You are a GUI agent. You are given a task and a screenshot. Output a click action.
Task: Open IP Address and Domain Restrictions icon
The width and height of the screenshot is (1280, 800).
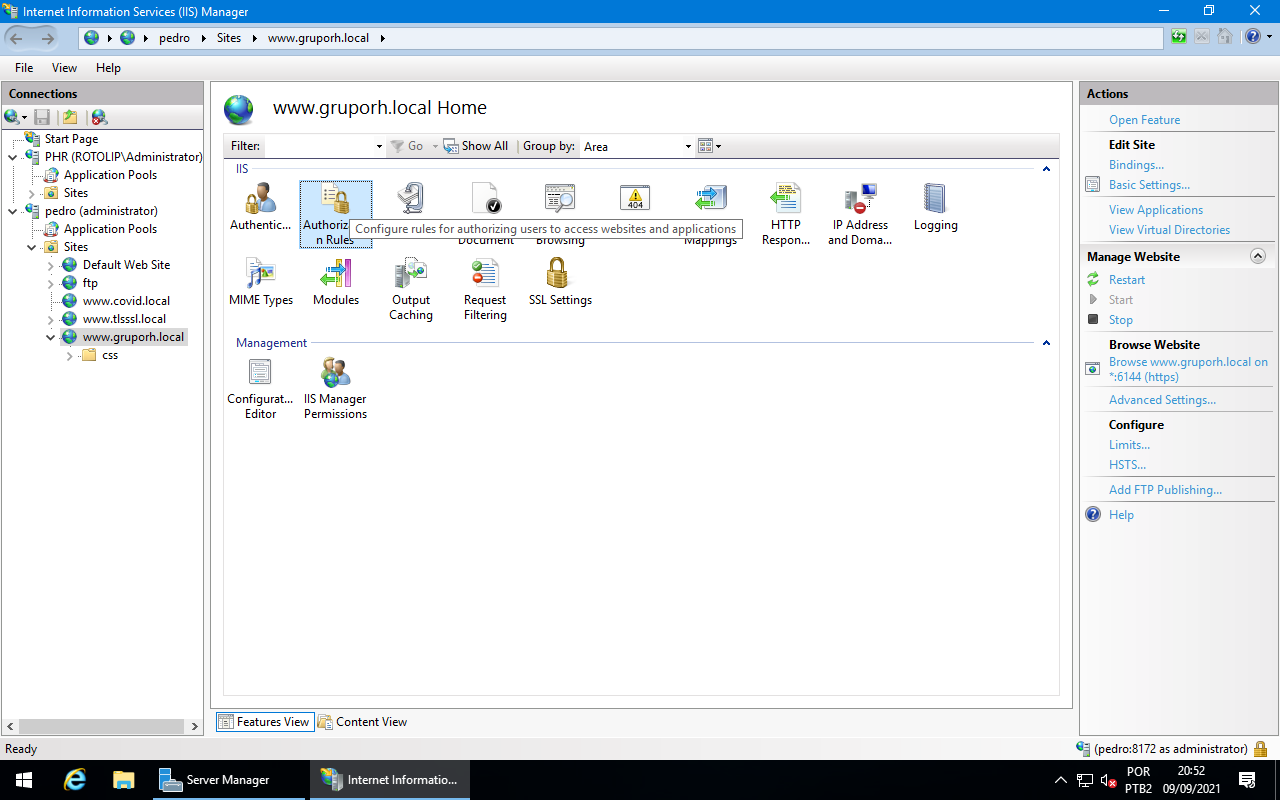point(859,200)
